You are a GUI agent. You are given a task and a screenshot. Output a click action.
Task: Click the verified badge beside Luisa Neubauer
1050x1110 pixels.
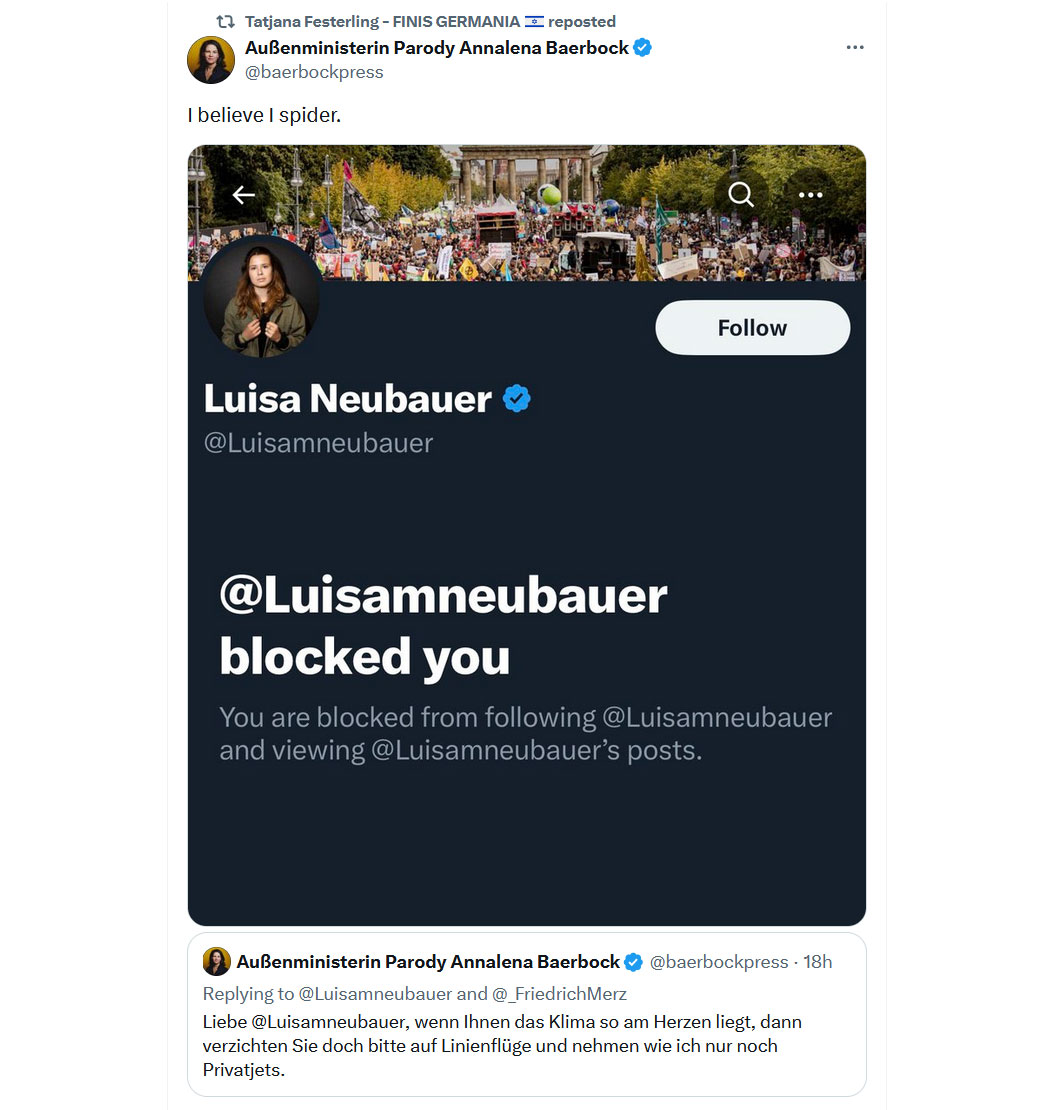tap(517, 399)
